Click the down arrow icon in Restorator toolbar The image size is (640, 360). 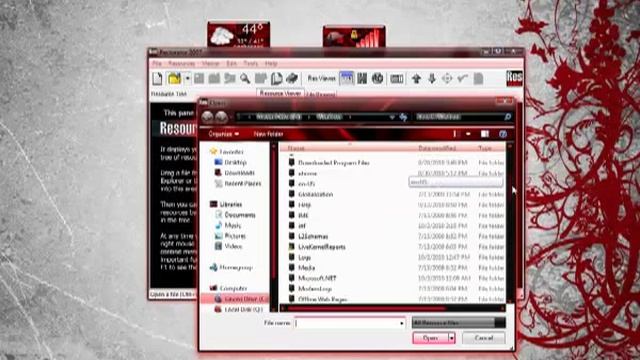click(x=432, y=78)
